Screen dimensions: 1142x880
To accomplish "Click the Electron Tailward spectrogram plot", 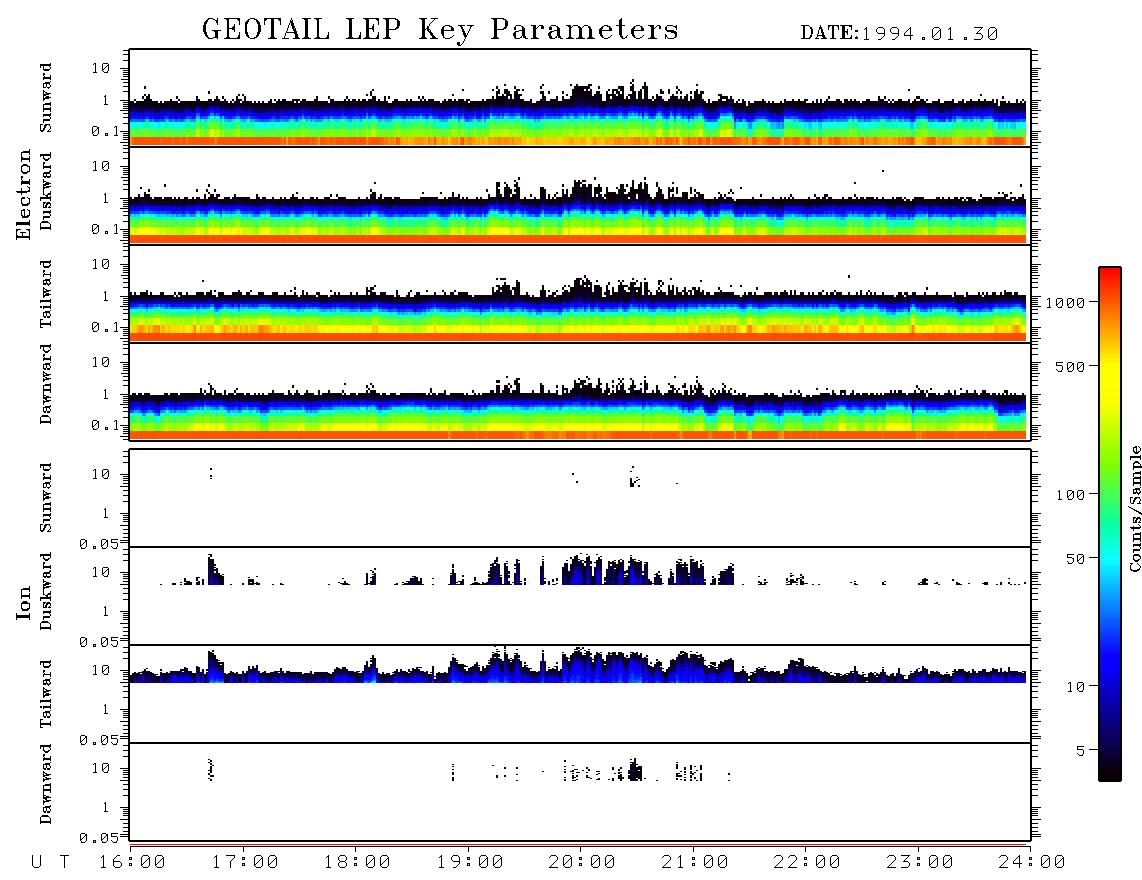I will point(580,294).
